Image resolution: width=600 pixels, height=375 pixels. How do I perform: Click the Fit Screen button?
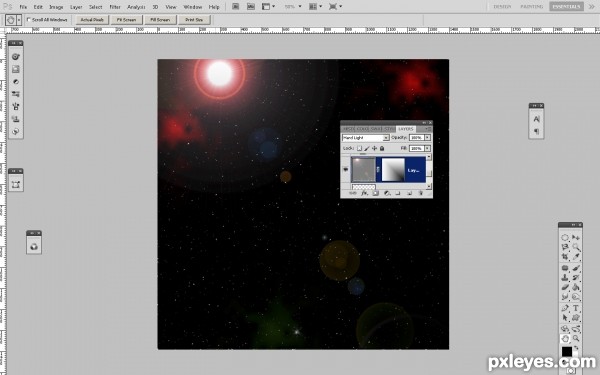point(126,20)
